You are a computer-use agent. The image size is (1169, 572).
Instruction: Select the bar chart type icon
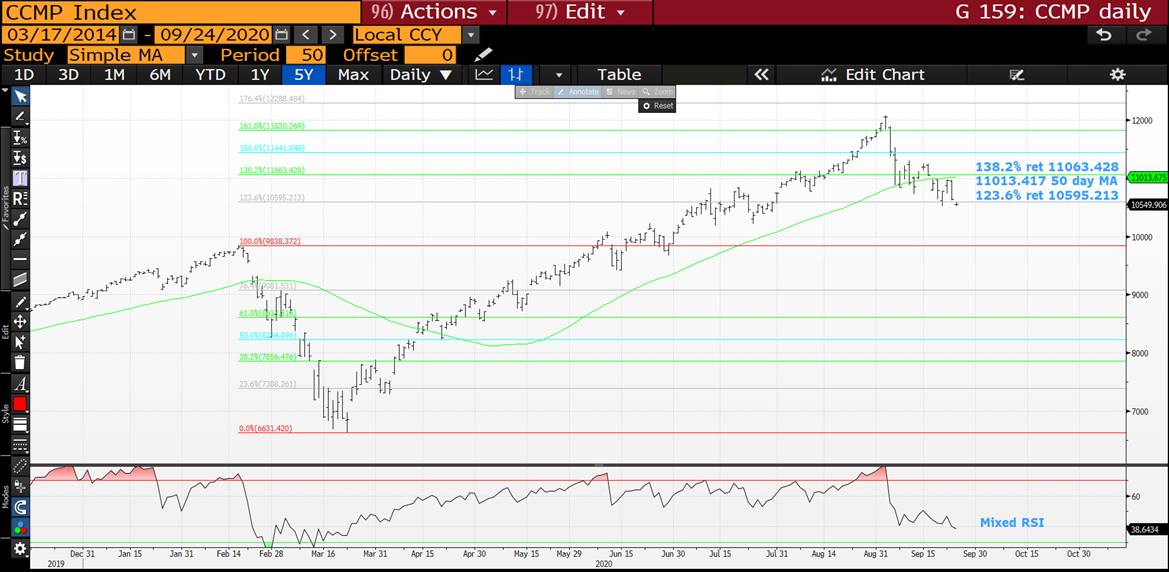coord(516,75)
